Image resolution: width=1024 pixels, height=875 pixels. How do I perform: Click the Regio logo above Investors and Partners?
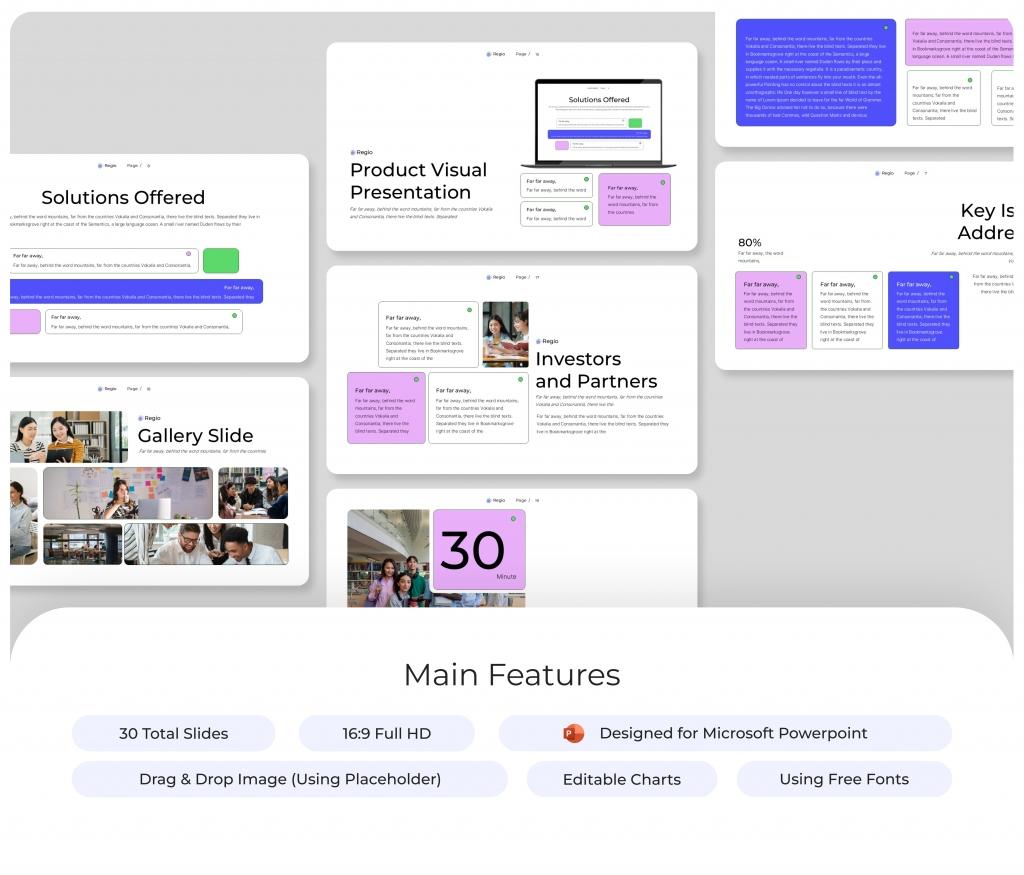click(547, 341)
